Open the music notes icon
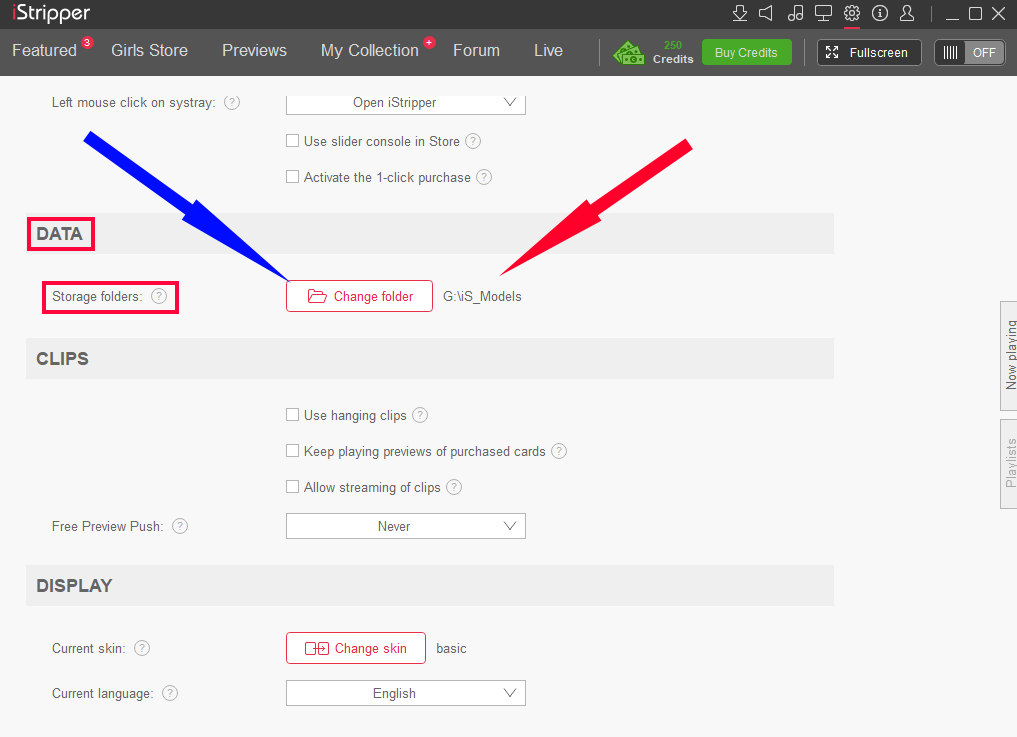This screenshot has width=1017, height=737. (796, 13)
